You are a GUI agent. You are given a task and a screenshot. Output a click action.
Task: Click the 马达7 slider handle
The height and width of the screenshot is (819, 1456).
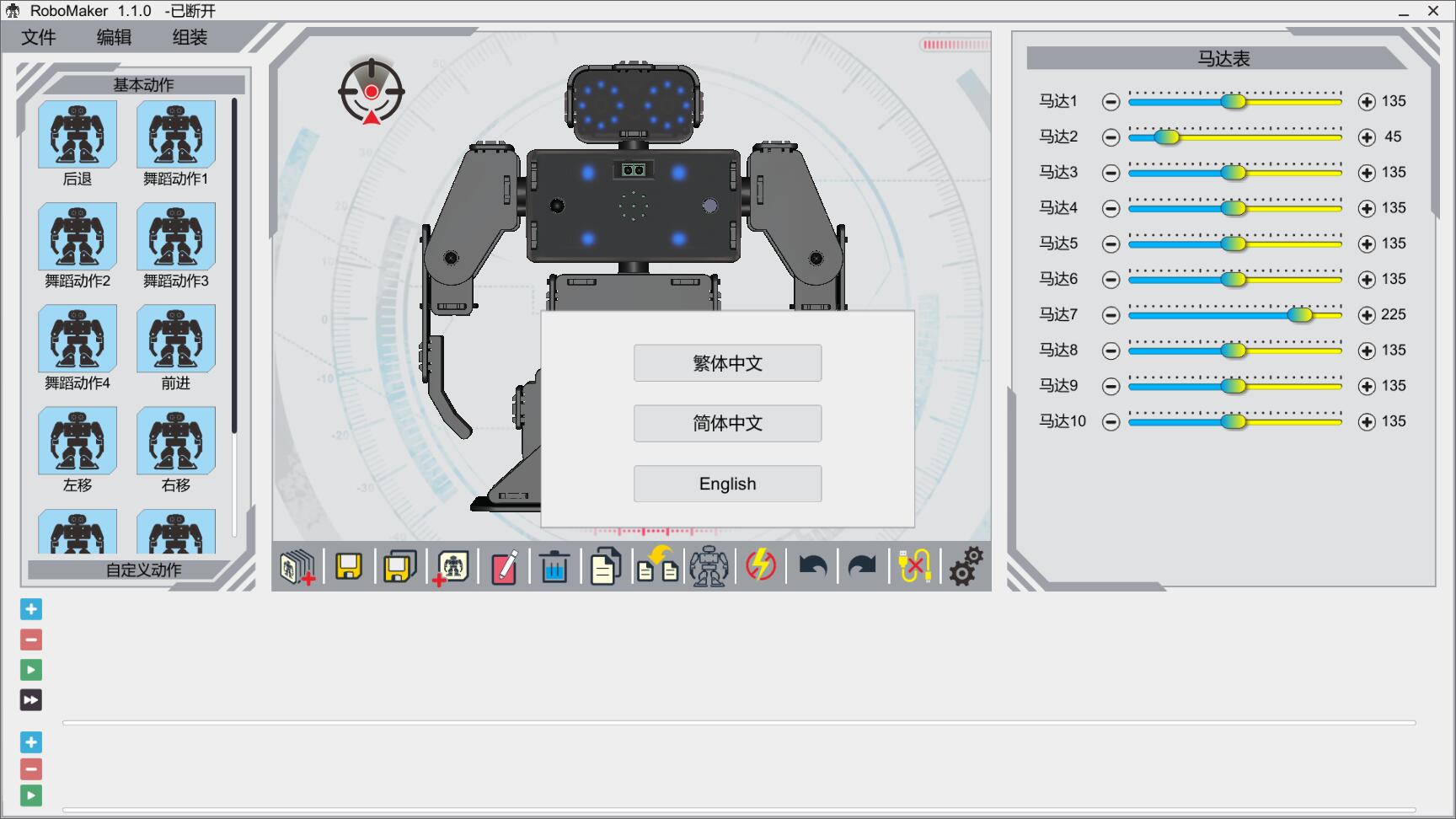click(1300, 314)
